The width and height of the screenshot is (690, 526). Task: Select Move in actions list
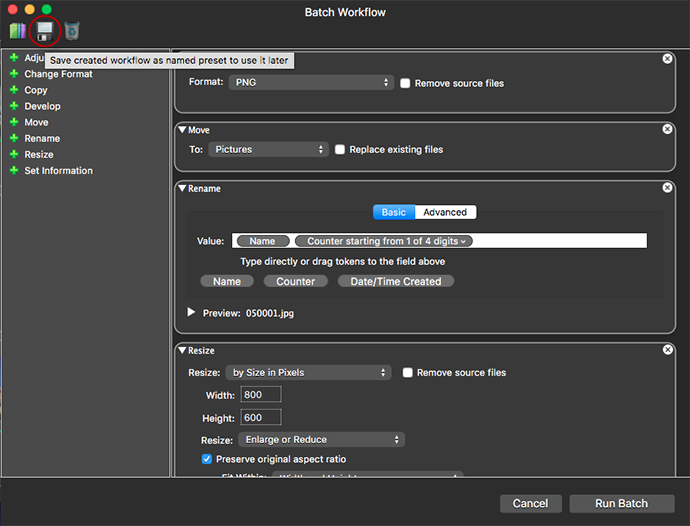[x=36, y=122]
